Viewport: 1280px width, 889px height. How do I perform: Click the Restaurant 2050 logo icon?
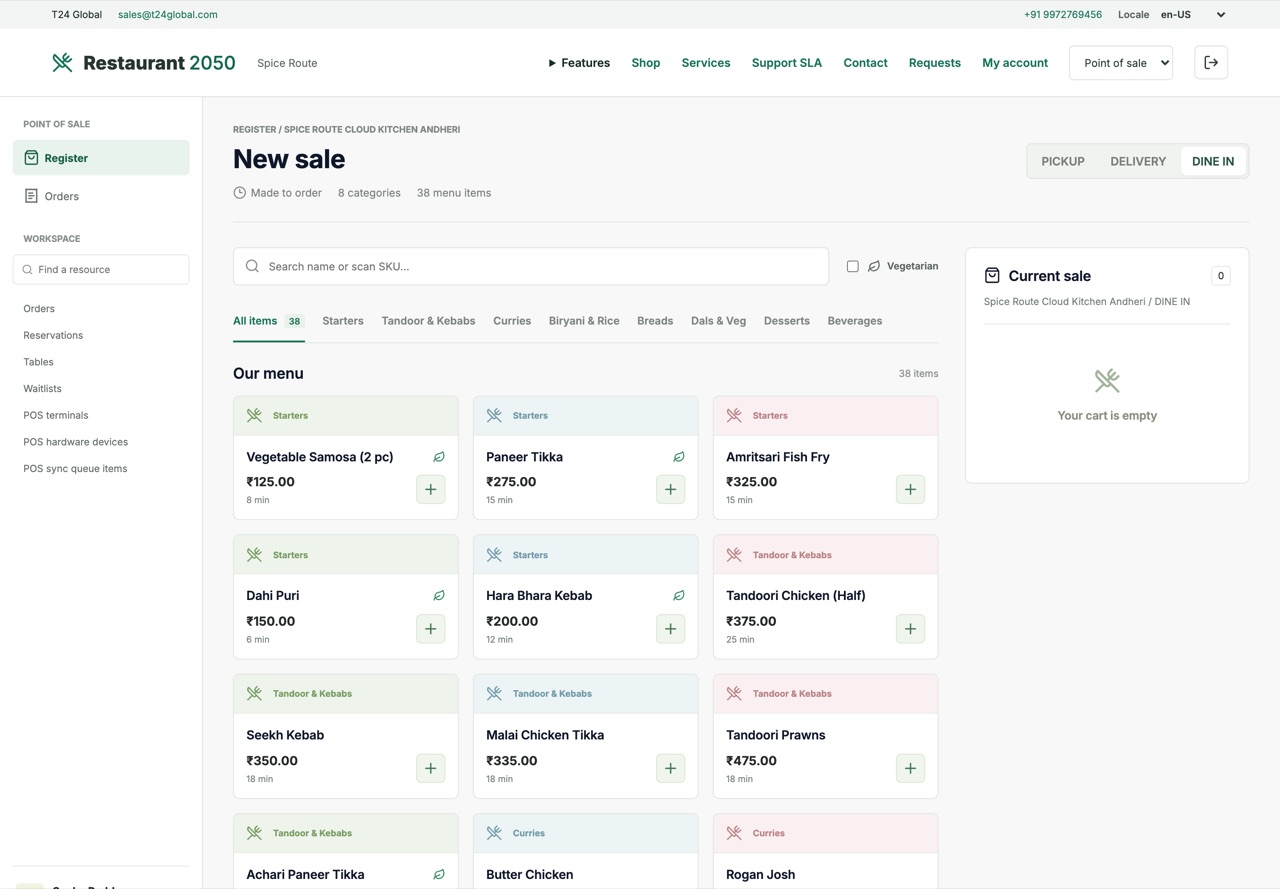pyautogui.click(x=62, y=63)
